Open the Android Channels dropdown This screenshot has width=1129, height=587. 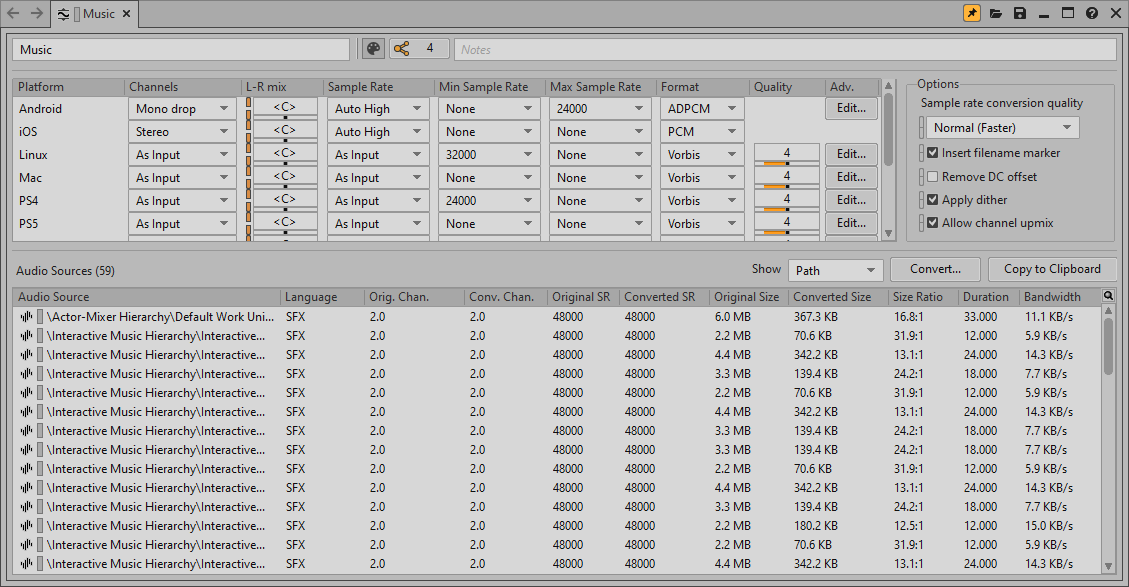coord(184,109)
